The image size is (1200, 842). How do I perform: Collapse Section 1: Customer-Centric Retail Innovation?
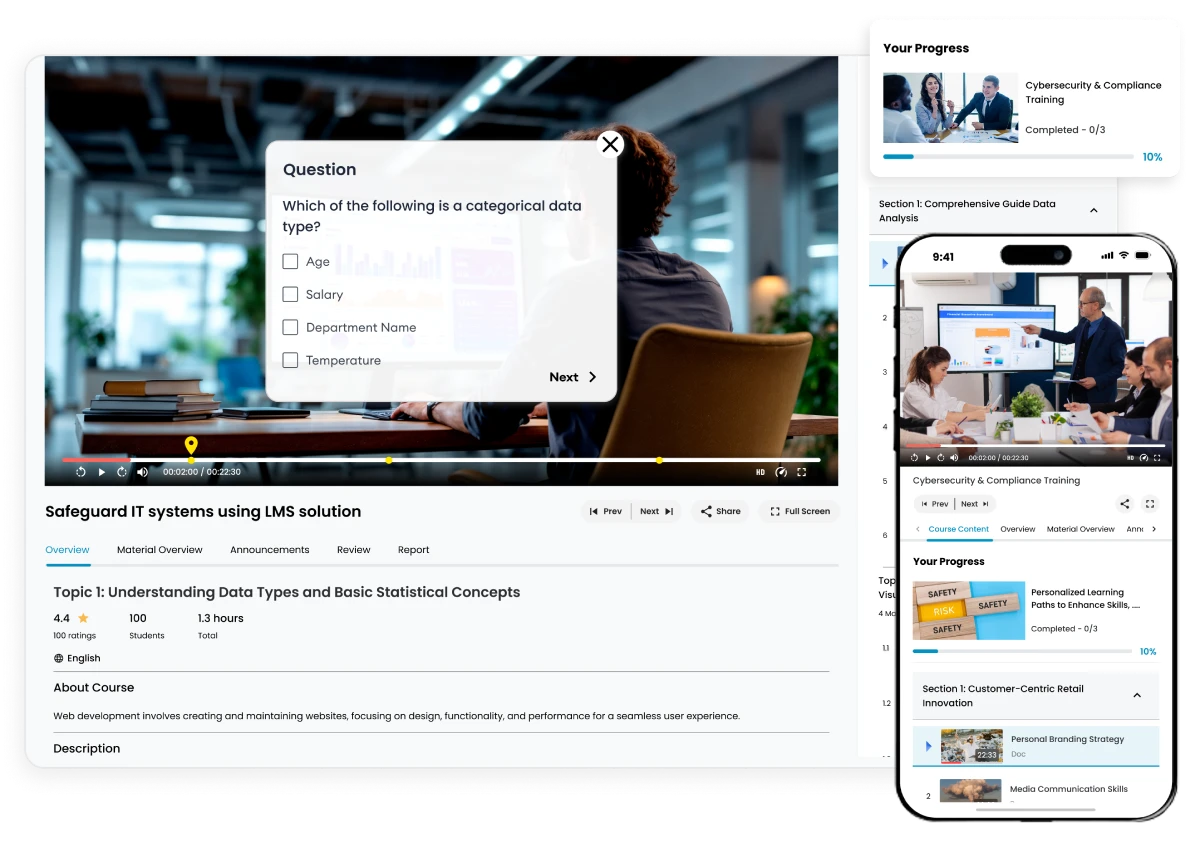click(x=1136, y=695)
